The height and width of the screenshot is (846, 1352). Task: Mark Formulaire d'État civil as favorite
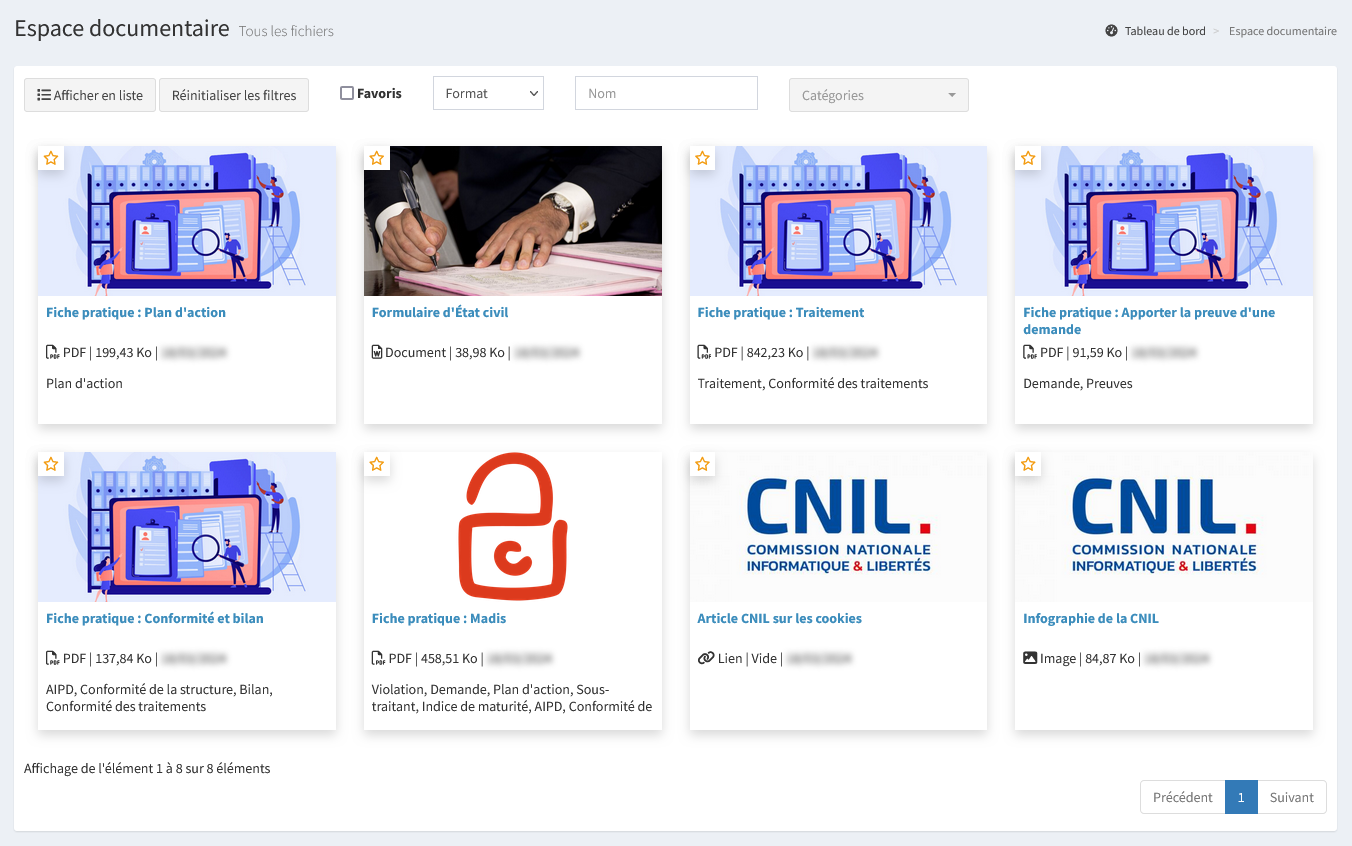(377, 159)
